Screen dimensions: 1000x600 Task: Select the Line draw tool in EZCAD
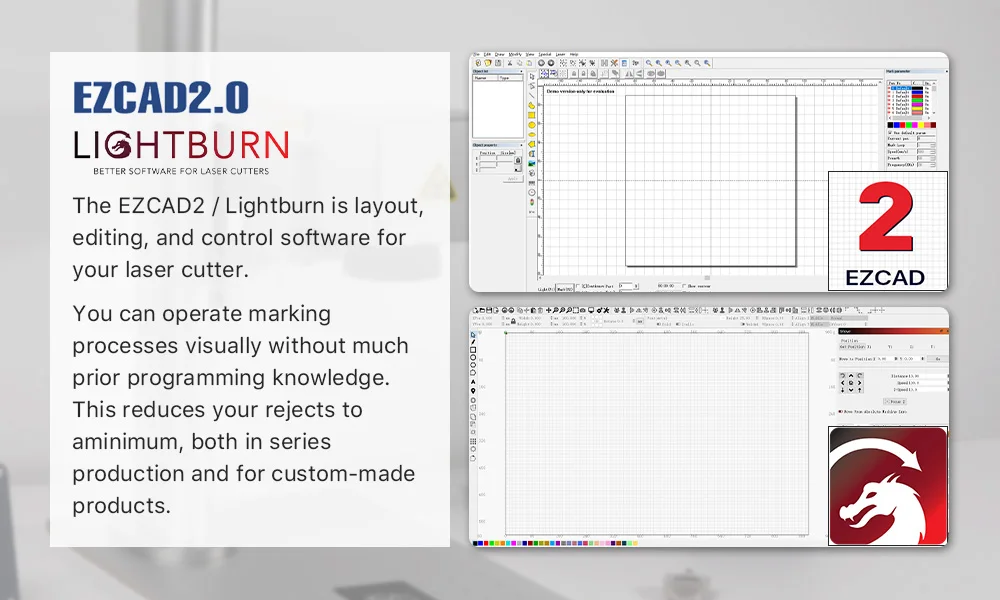point(532,96)
